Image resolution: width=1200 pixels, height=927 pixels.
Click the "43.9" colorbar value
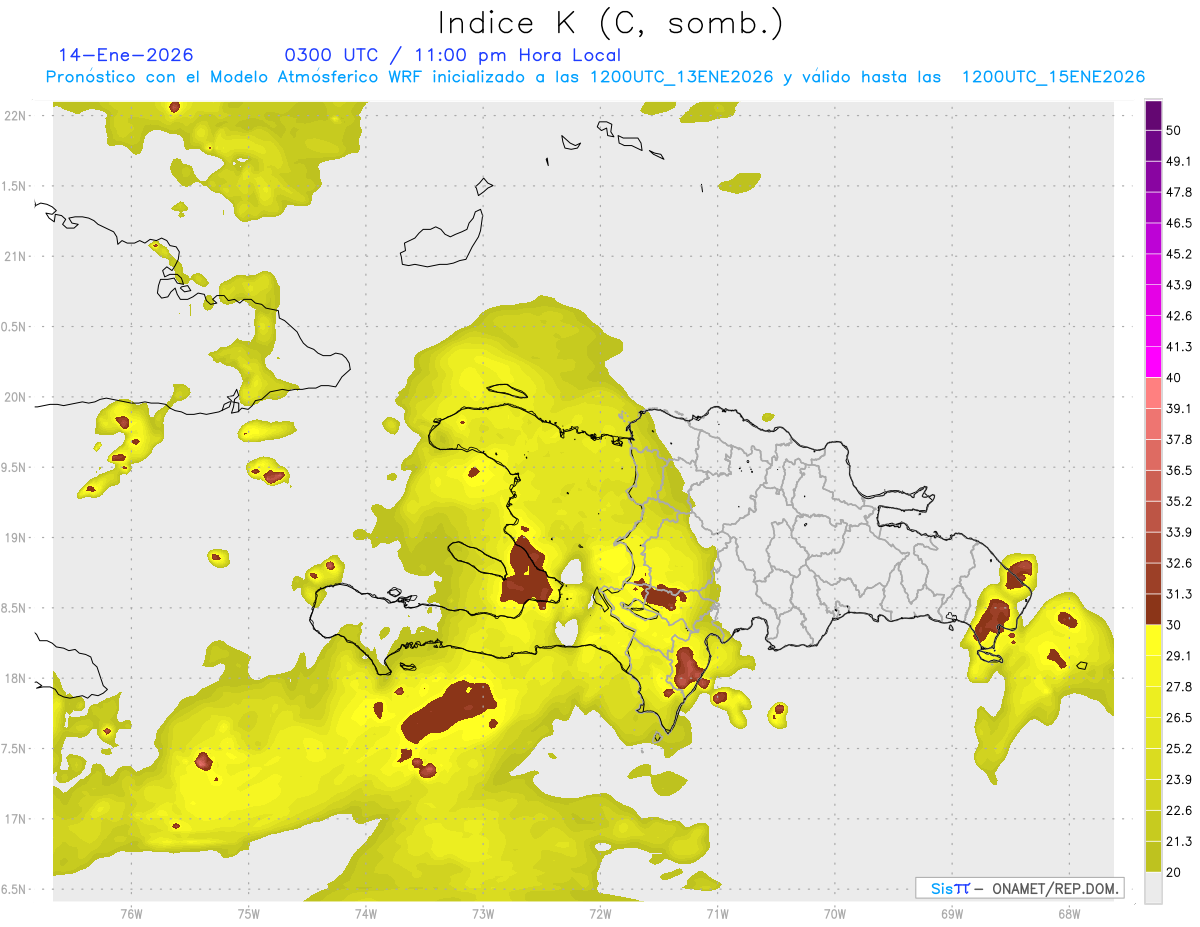1179,285
